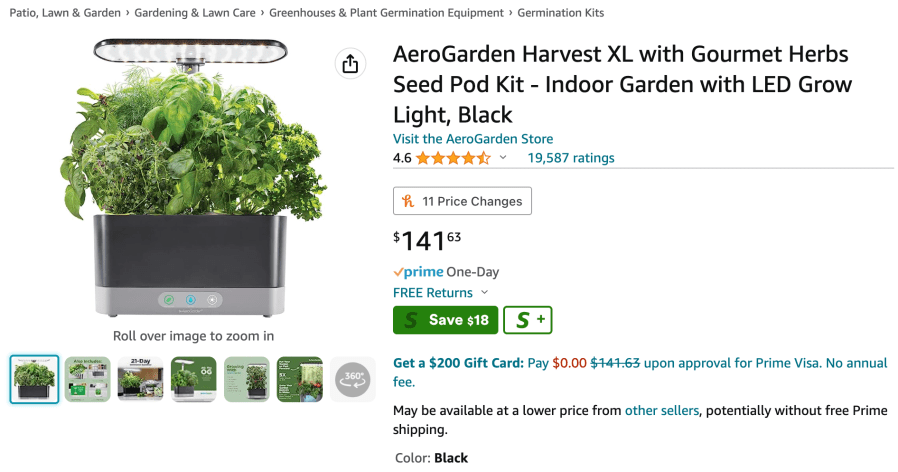Screen dimensions: 898x472
Task: Select the 'Also Includes' thumbnail
Action: coord(87,379)
